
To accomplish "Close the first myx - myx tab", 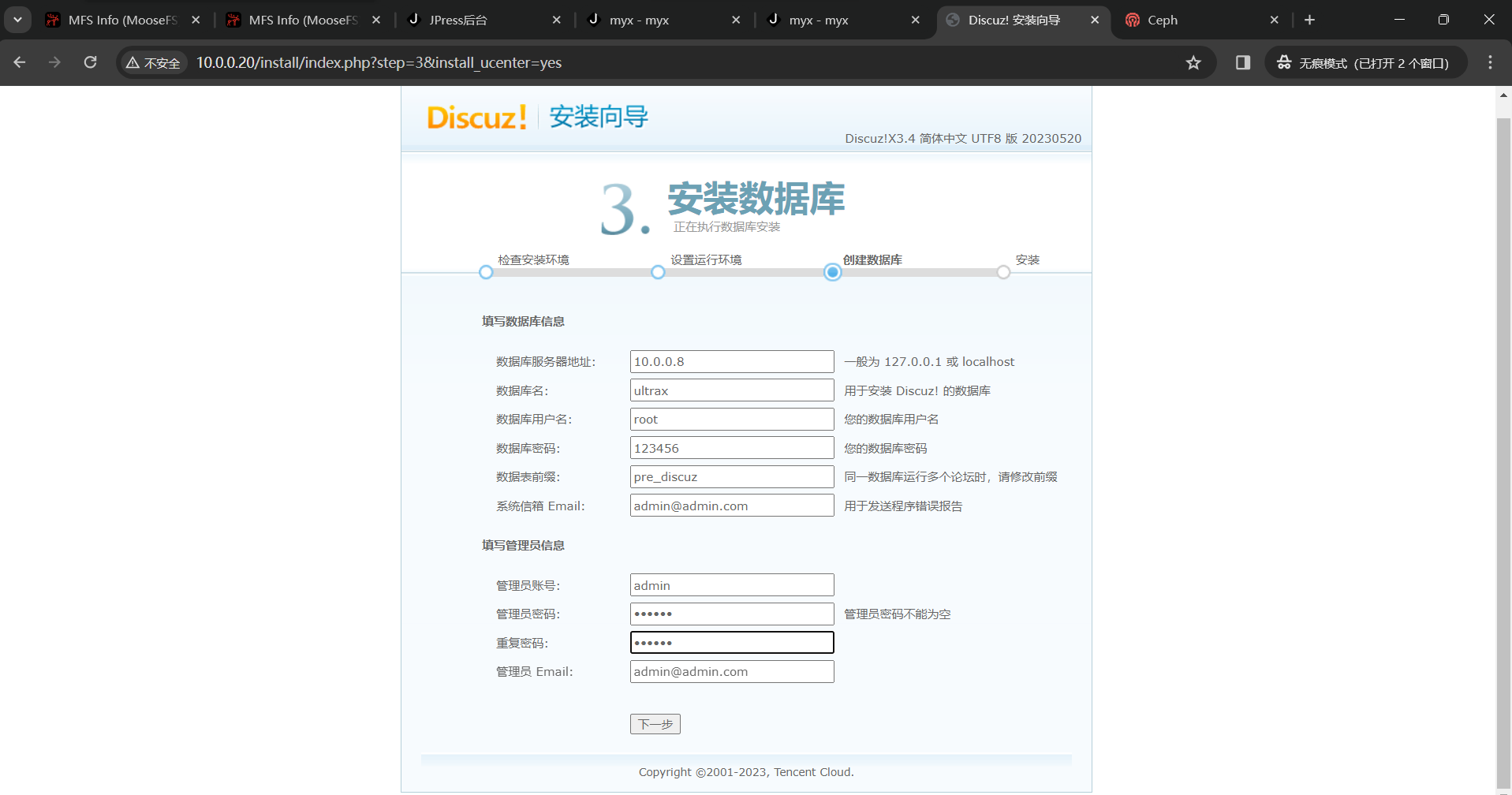I will tap(736, 20).
